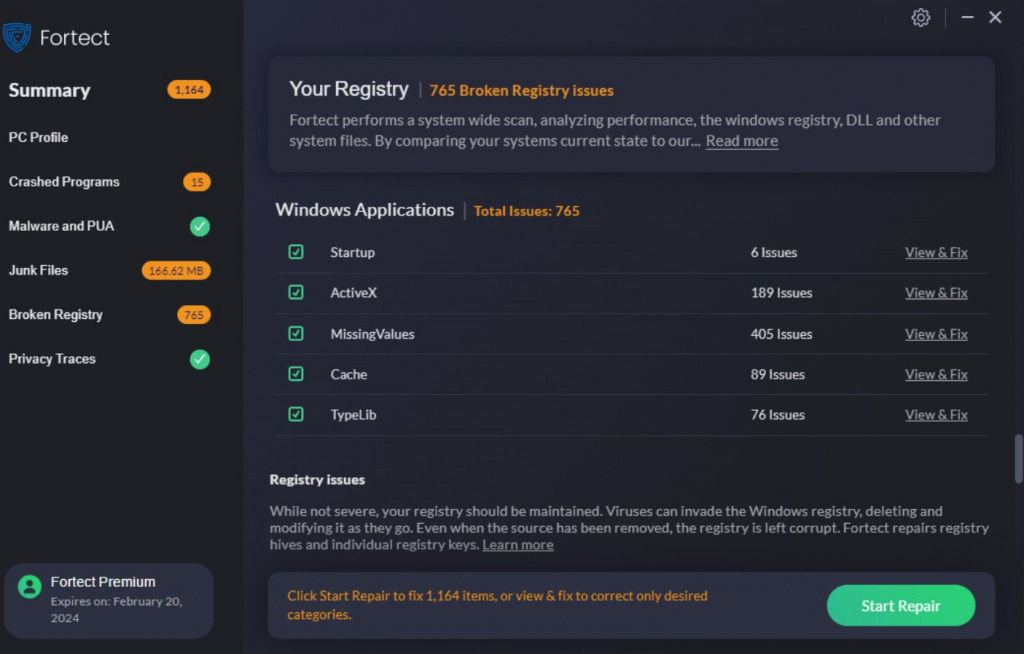
Task: Click View & Fix for TypeLib
Action: 936,415
